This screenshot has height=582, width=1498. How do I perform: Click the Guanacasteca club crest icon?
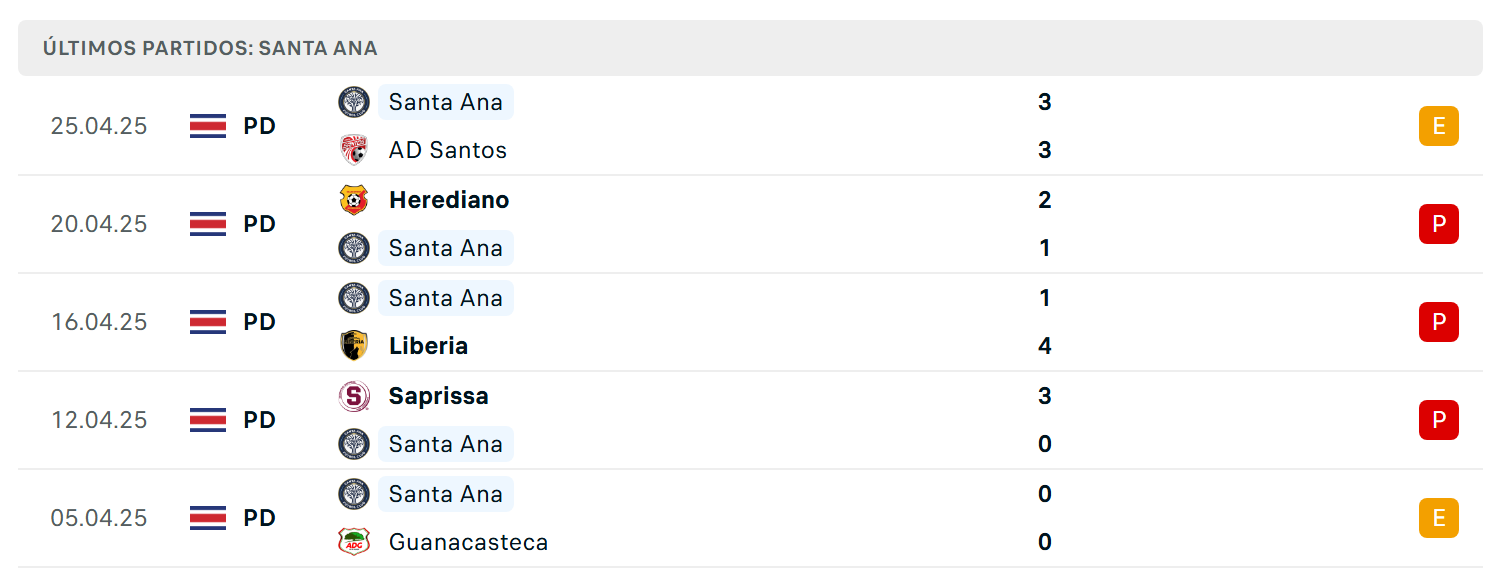pyautogui.click(x=354, y=542)
